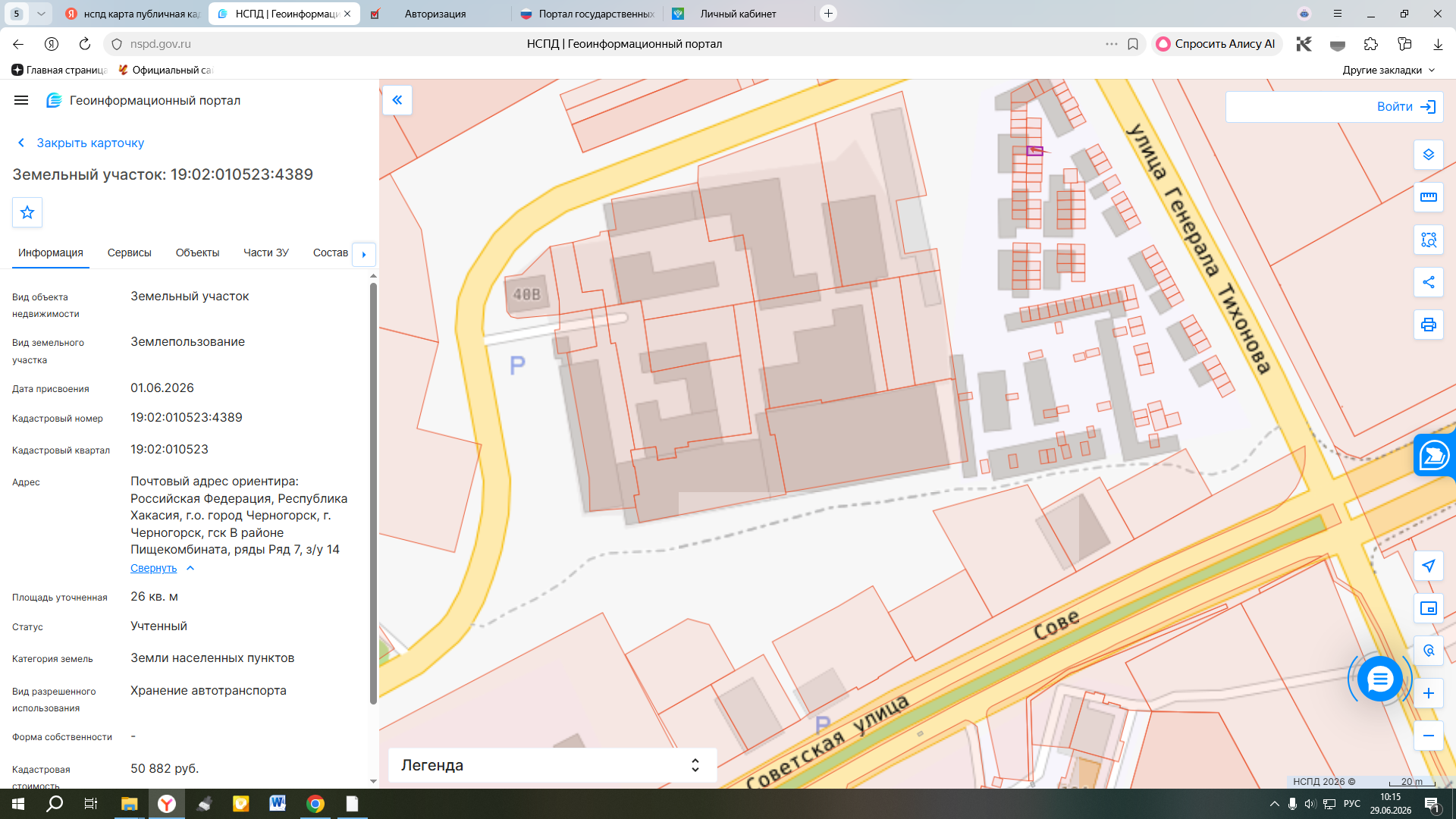Open the hamburger menu of the portal
The width and height of the screenshot is (1456, 819).
click(x=21, y=100)
